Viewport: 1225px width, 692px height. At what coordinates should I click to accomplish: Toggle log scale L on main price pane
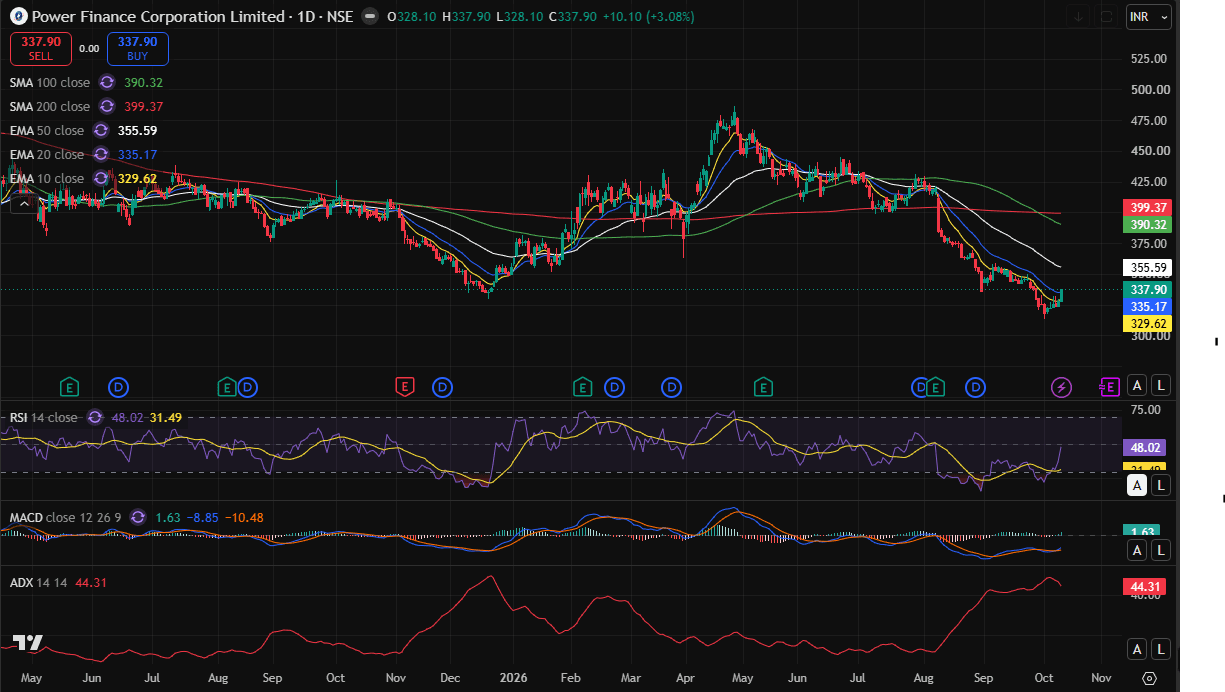tap(1160, 385)
